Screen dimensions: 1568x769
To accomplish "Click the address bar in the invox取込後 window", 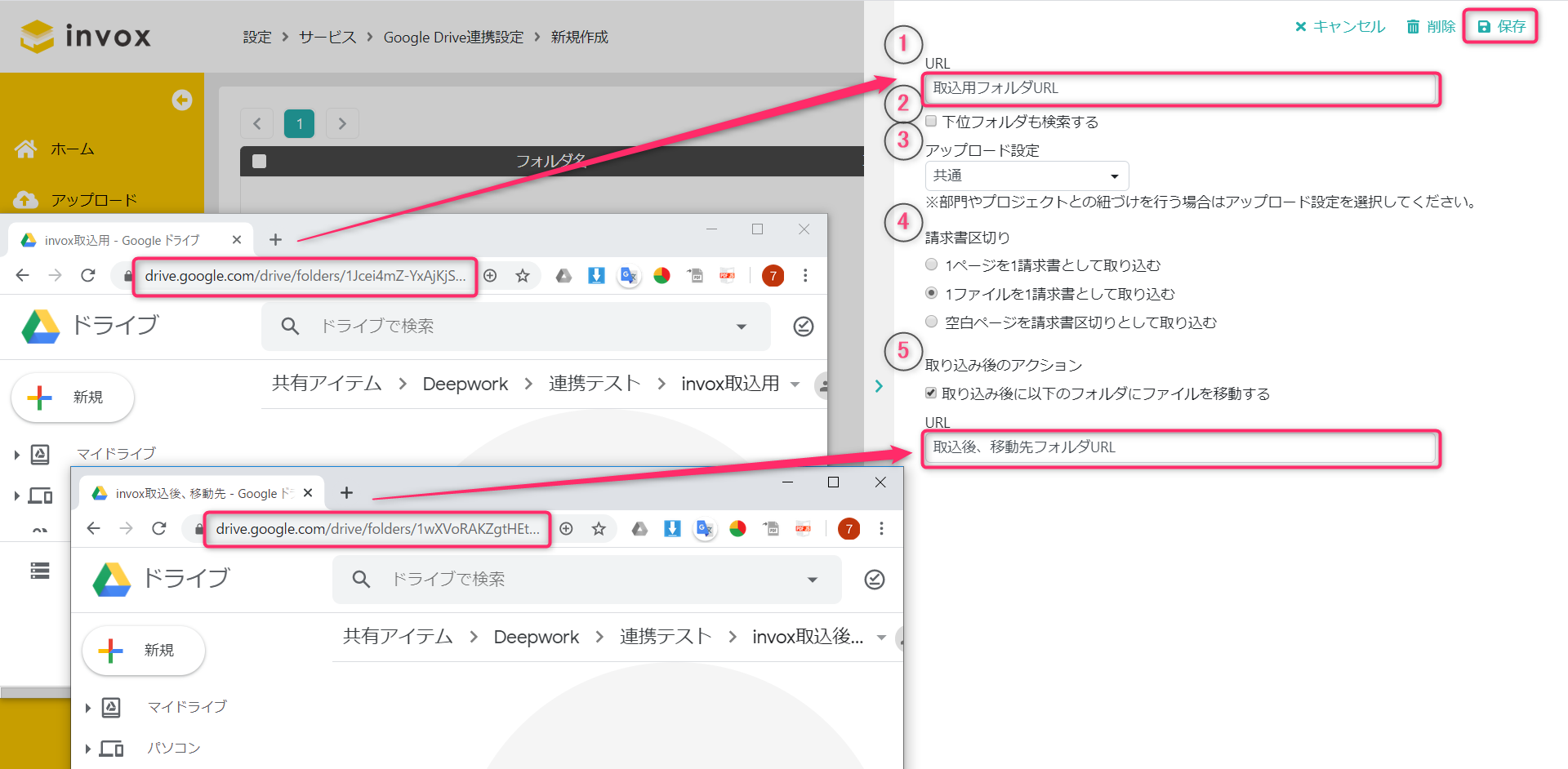I will (x=377, y=529).
